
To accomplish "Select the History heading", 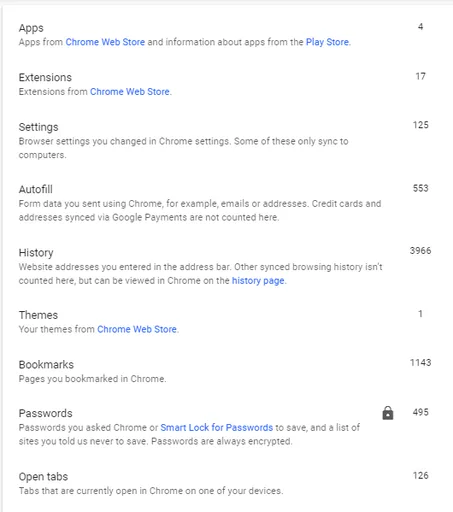I will tap(36, 253).
